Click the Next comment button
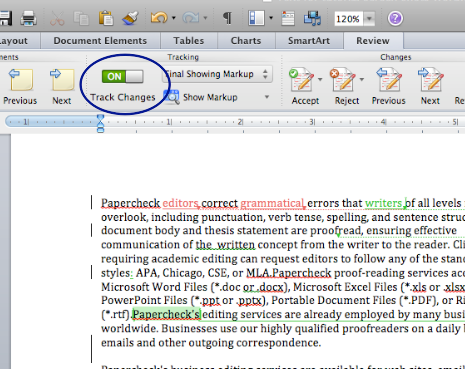Viewport: 465px width, 369px height. (62, 86)
